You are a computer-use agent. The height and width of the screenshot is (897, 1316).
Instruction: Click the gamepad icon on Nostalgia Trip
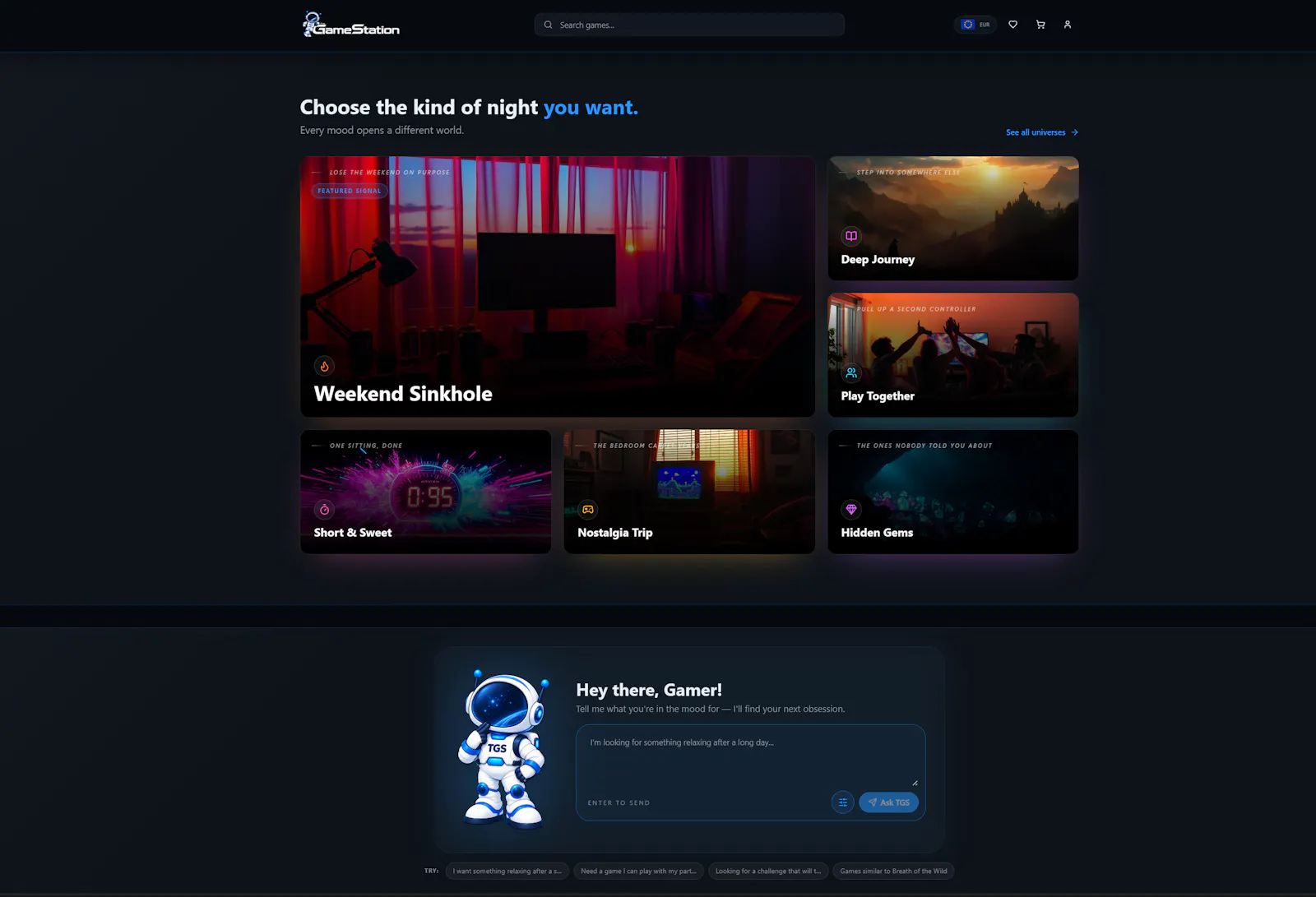tap(587, 510)
